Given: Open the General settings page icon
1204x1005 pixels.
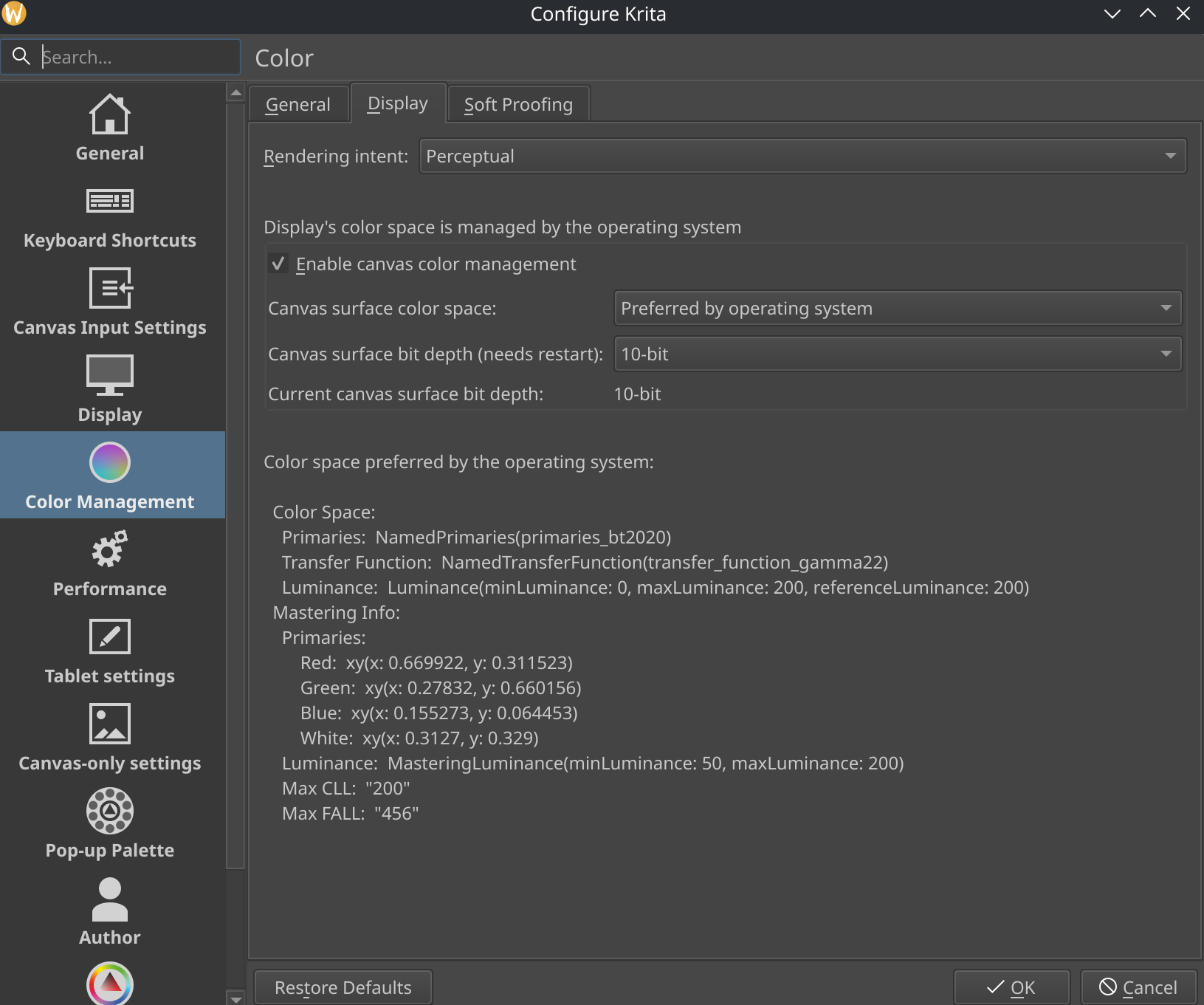Looking at the screenshot, I should point(110,114).
